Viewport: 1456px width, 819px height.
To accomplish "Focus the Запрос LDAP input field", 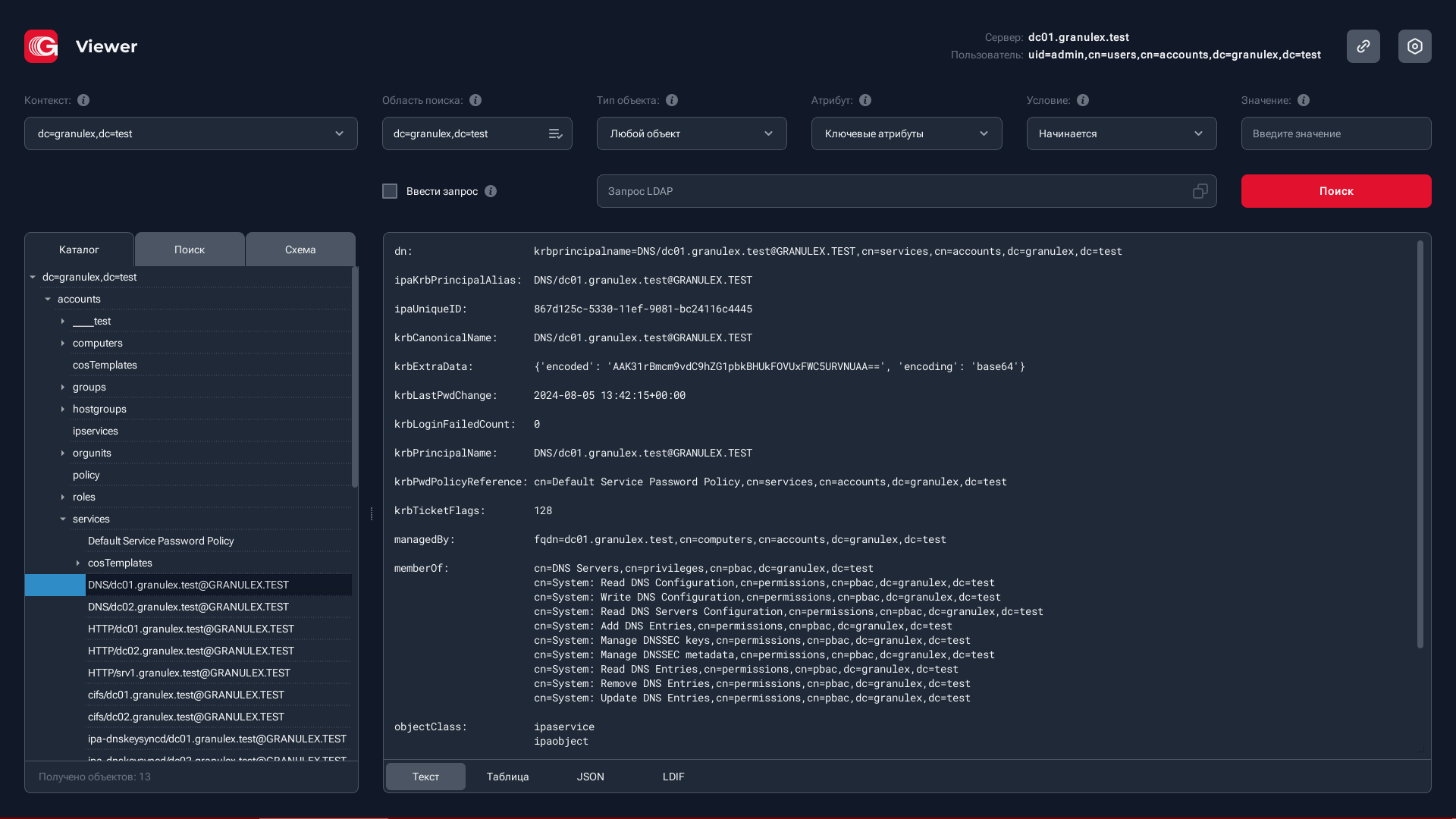I will point(906,191).
